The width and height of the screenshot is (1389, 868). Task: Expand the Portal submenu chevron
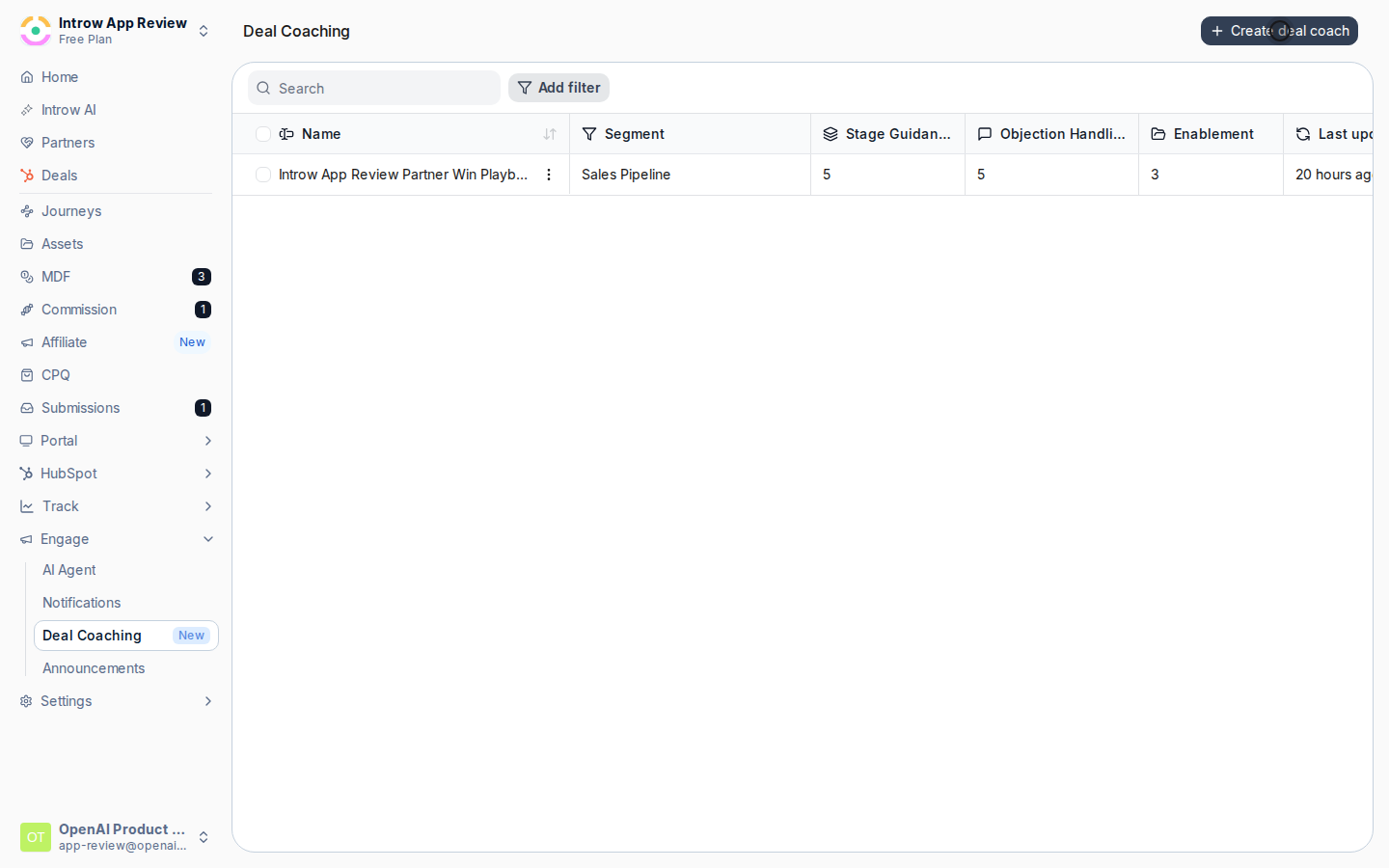(x=208, y=441)
